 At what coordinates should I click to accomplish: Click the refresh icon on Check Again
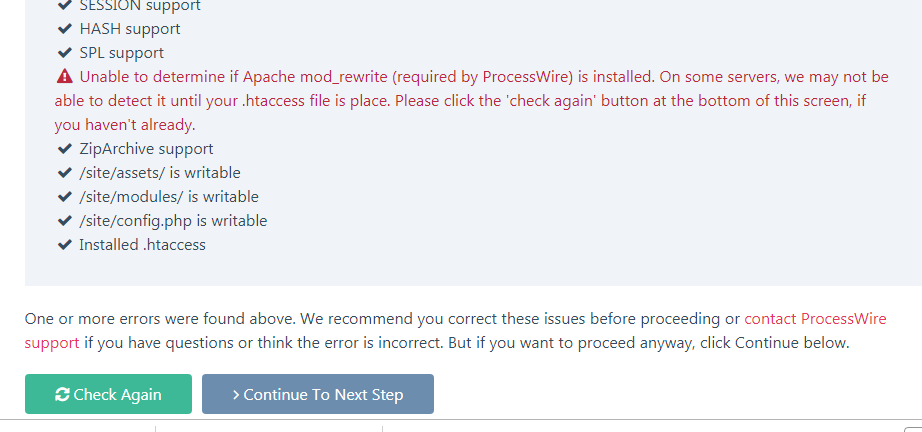62,395
